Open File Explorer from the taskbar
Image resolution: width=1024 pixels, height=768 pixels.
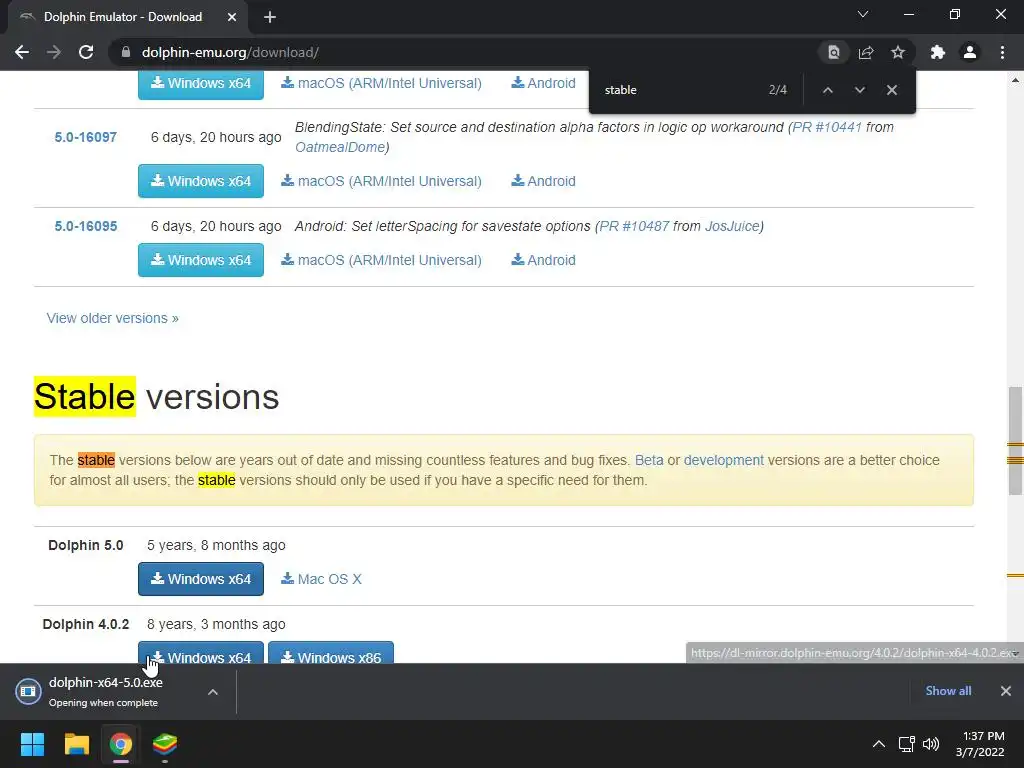pos(76,744)
